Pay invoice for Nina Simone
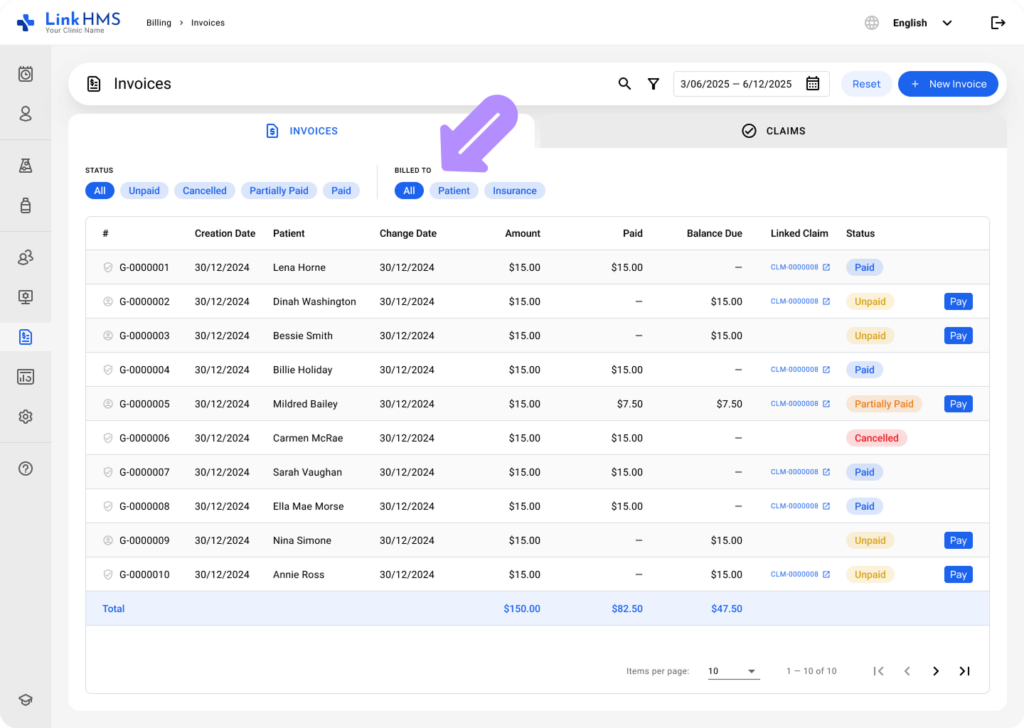 pos(958,541)
